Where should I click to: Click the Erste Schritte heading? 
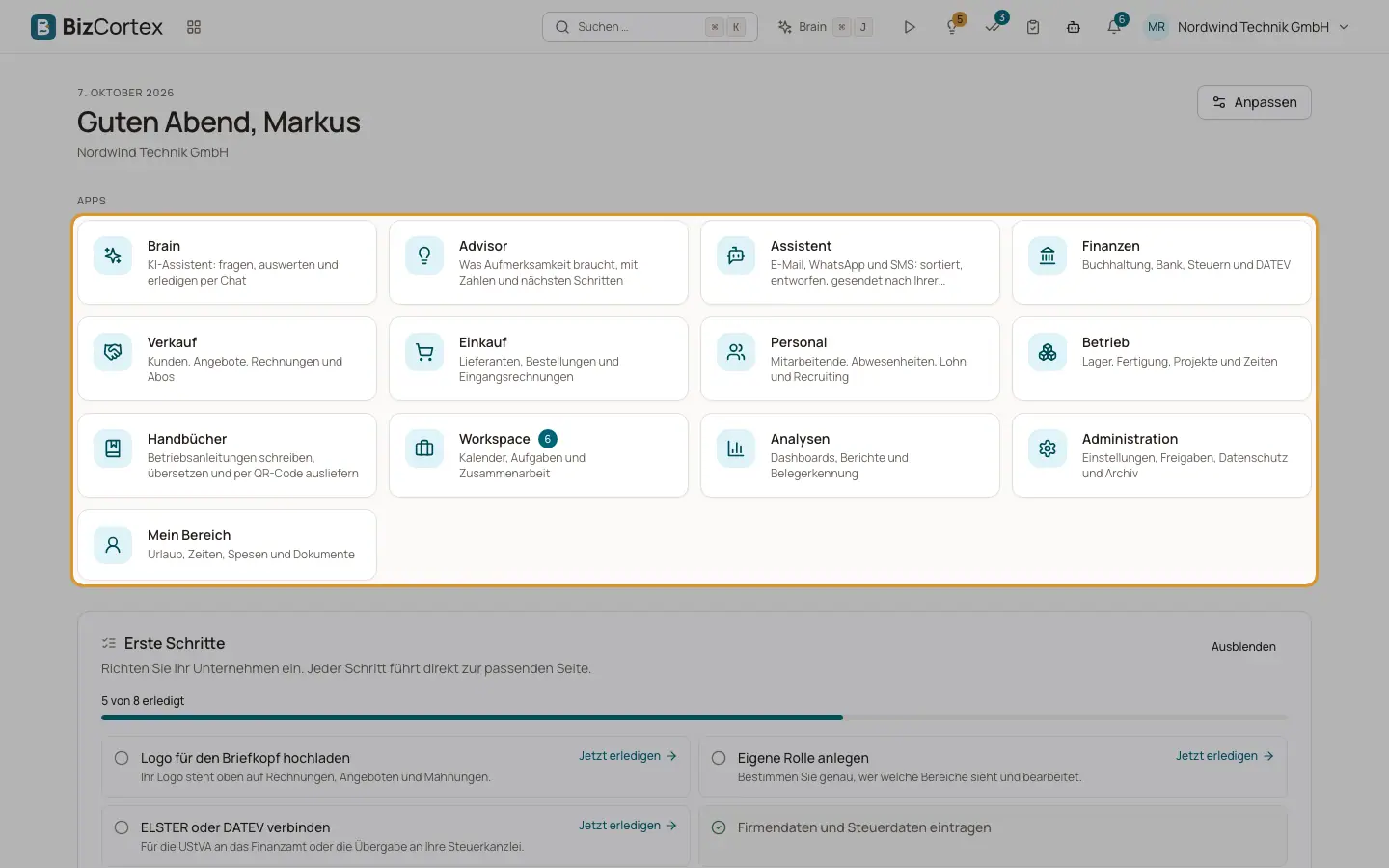pos(175,643)
